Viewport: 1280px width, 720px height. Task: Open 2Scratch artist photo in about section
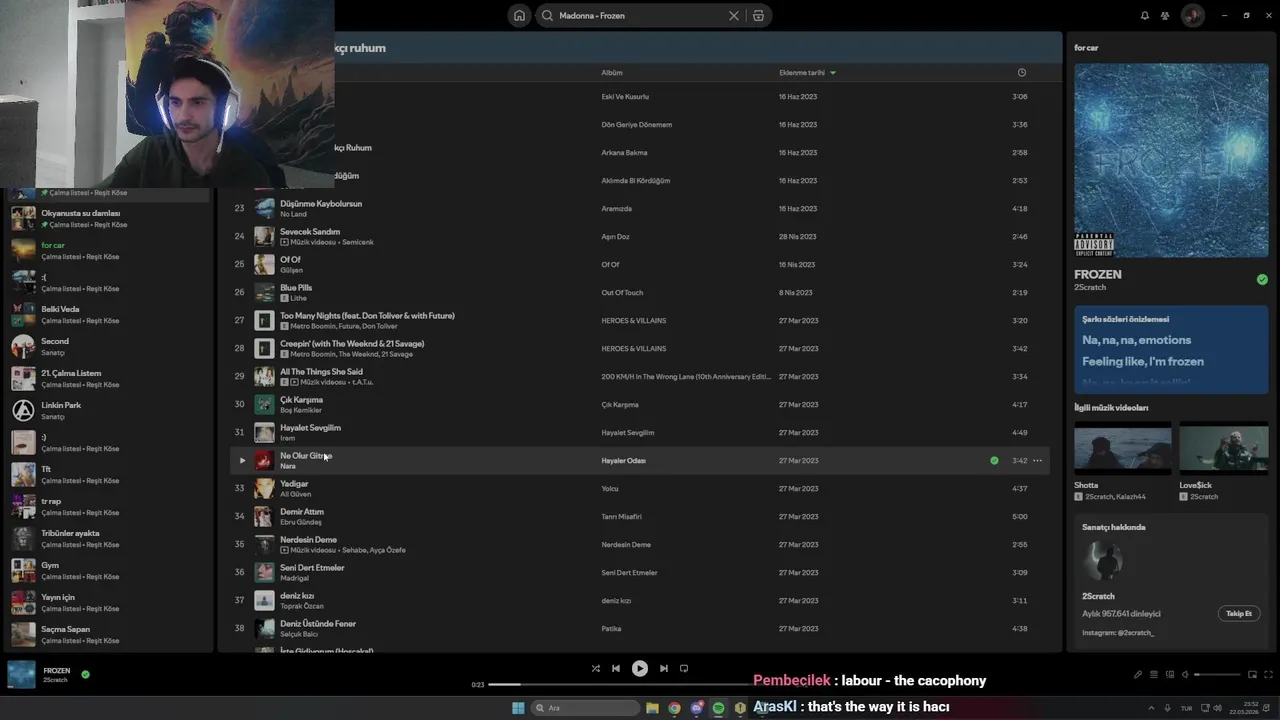pos(1103,562)
